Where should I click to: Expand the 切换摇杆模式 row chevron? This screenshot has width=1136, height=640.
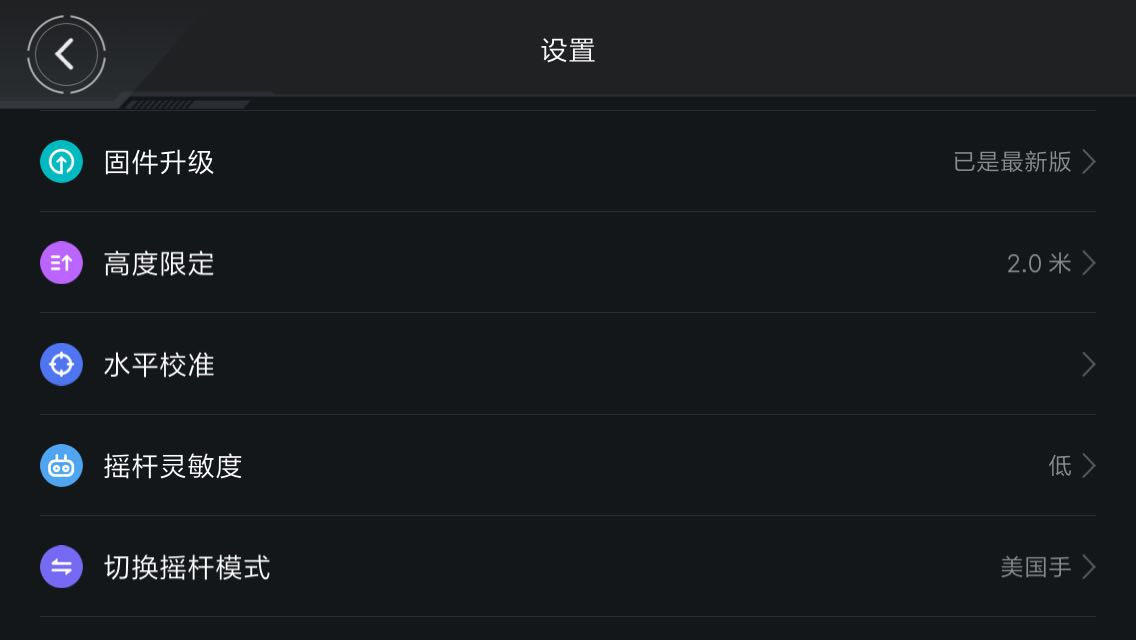1089,567
